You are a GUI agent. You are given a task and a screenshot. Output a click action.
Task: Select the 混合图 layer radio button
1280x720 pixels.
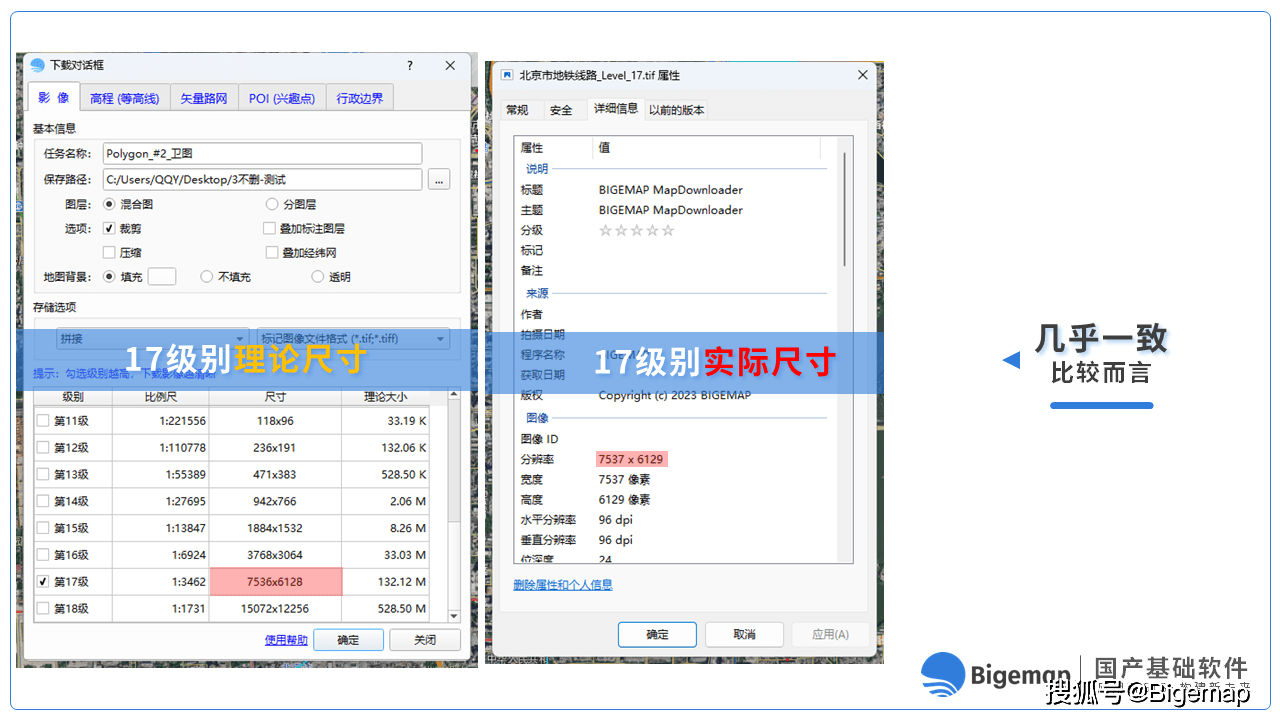110,204
